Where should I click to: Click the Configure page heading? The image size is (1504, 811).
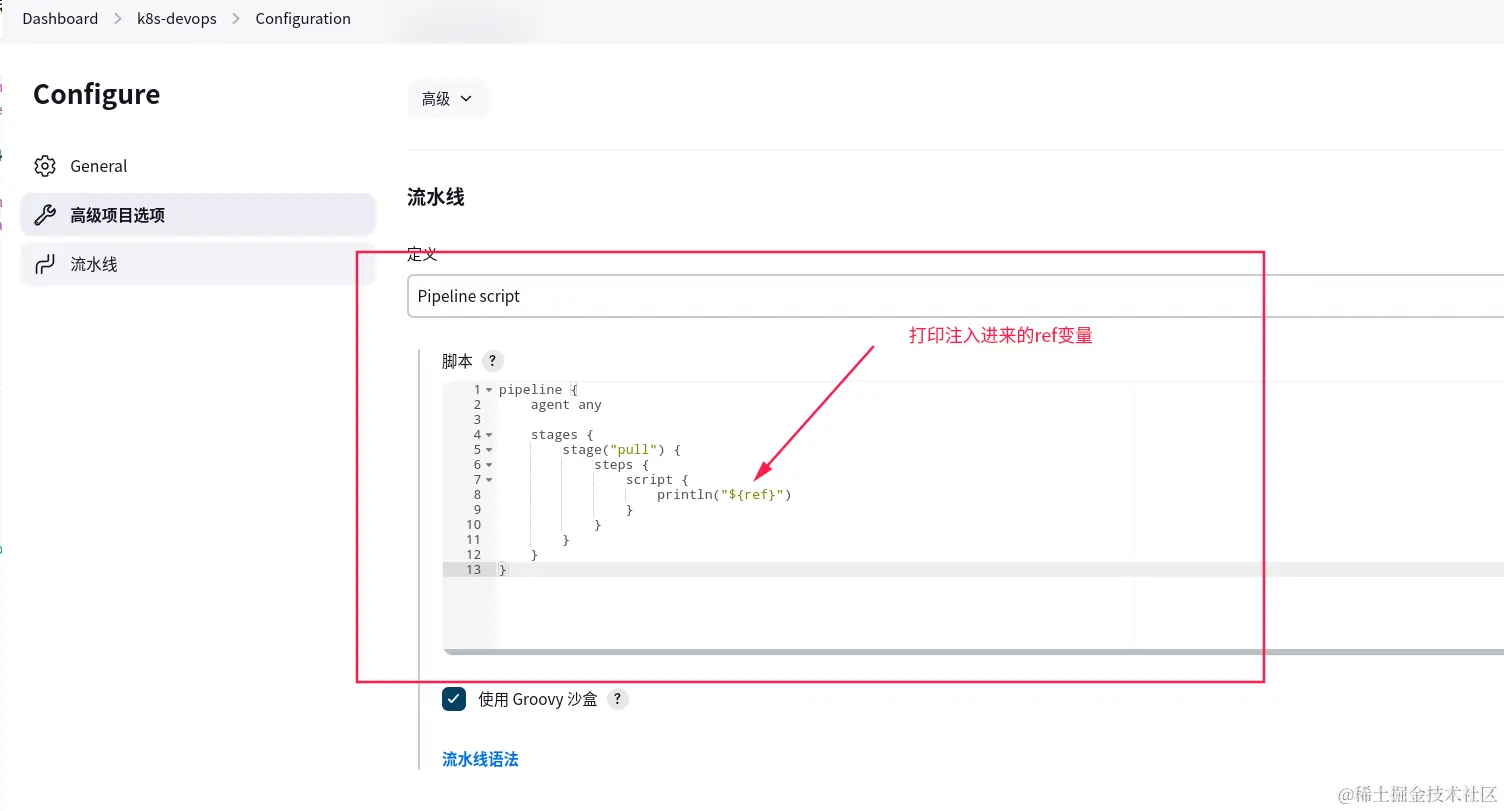[x=96, y=94]
